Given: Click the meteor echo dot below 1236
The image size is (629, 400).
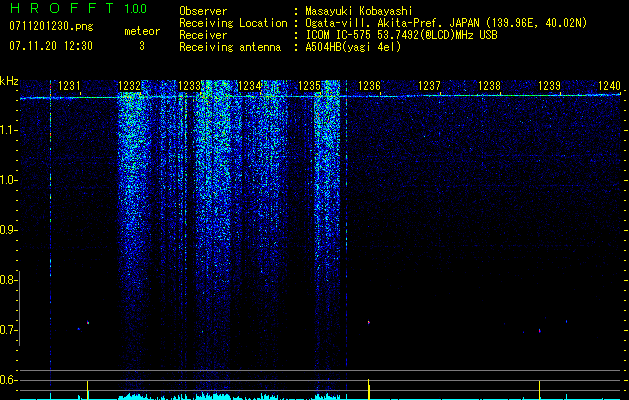Looking at the screenshot, I should [368, 322].
